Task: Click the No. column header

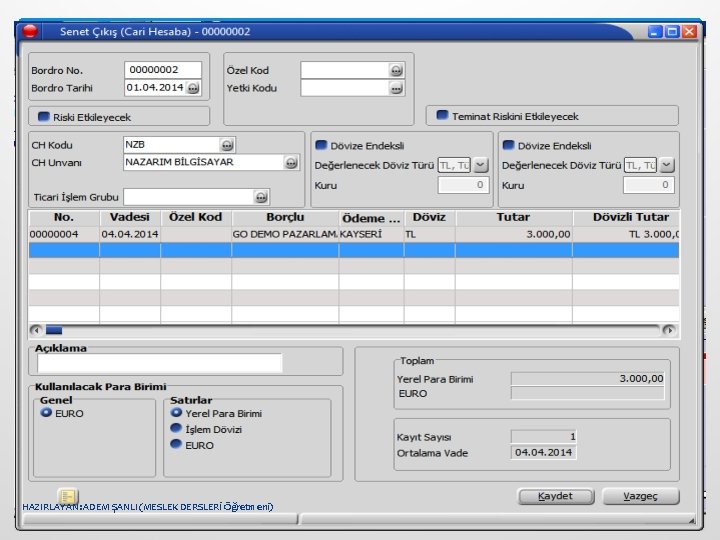Action: click(64, 218)
